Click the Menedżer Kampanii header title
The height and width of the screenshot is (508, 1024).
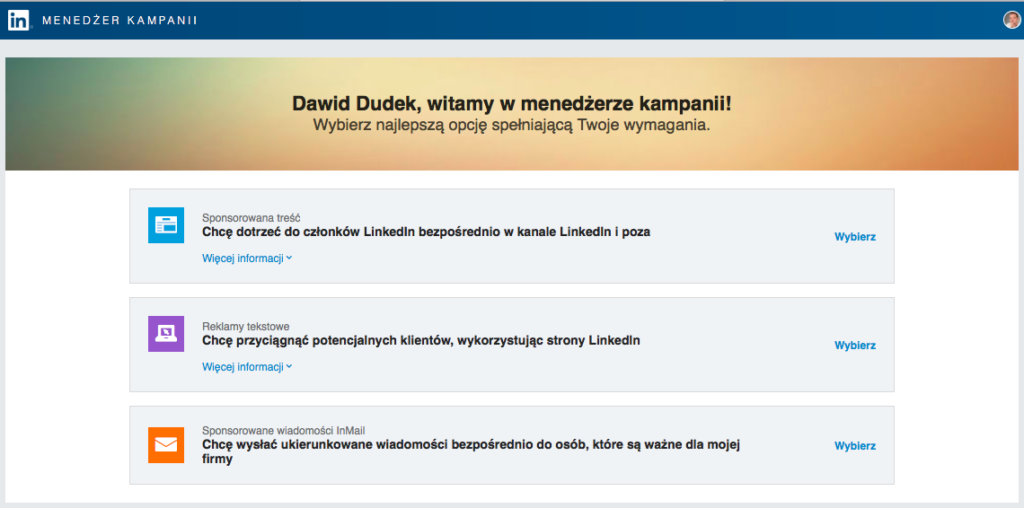tap(119, 20)
